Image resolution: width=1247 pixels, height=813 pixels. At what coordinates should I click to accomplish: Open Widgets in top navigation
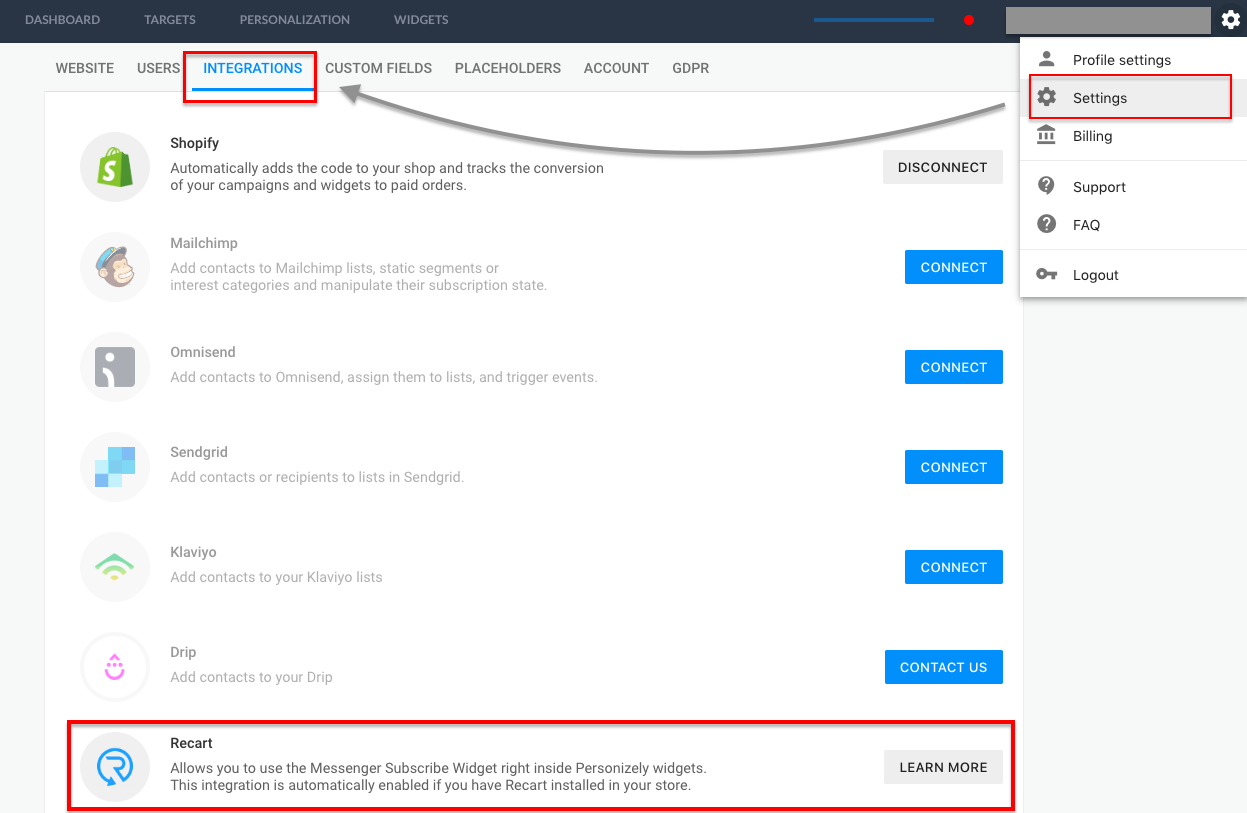(x=421, y=20)
